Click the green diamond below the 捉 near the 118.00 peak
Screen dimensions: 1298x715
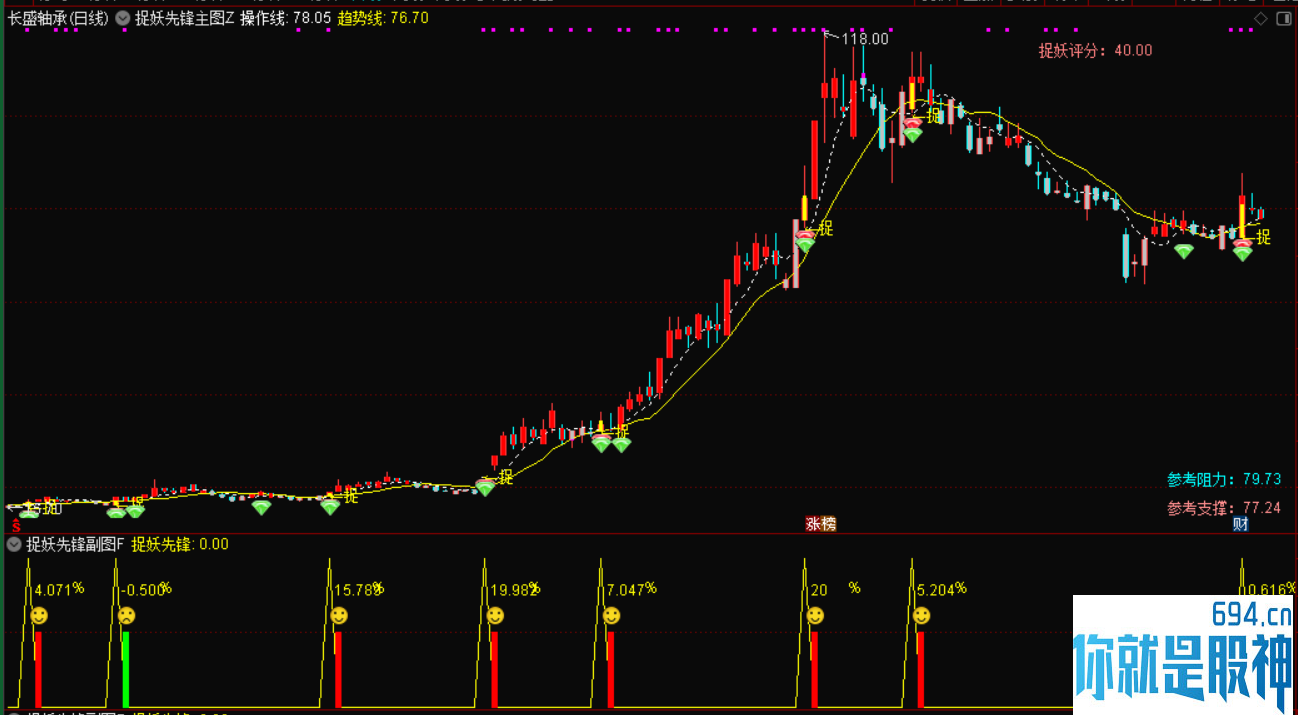click(x=912, y=134)
